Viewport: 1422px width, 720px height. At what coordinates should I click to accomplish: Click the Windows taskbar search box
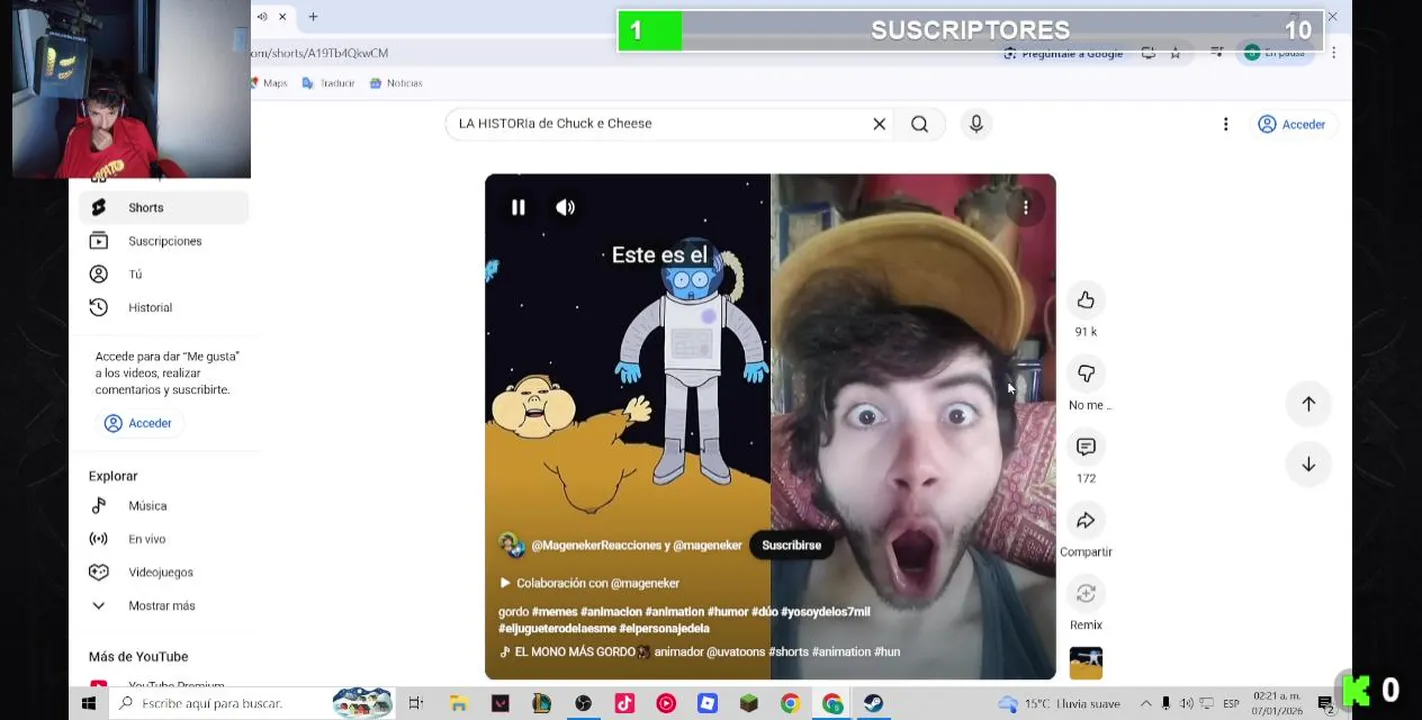(x=250, y=704)
